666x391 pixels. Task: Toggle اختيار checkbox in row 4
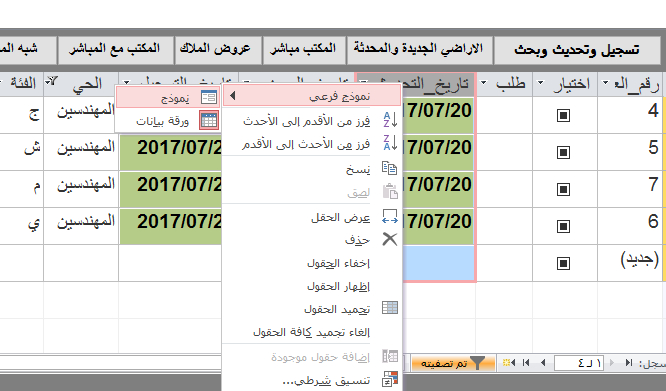(x=563, y=115)
